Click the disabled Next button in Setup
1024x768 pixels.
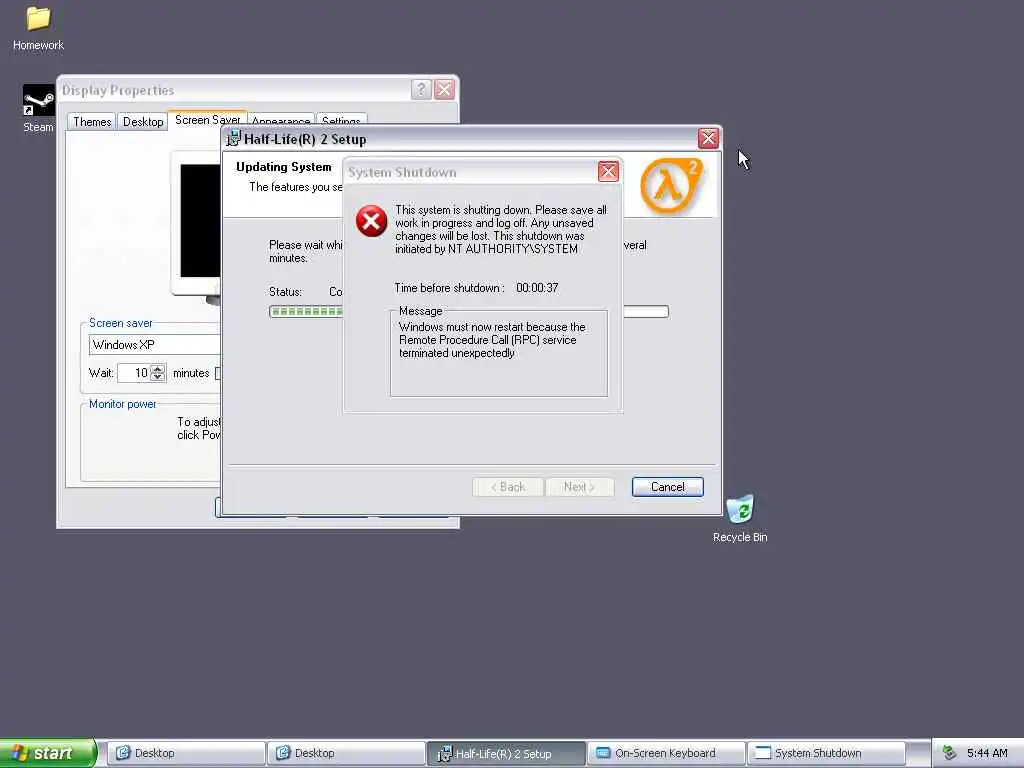click(579, 487)
